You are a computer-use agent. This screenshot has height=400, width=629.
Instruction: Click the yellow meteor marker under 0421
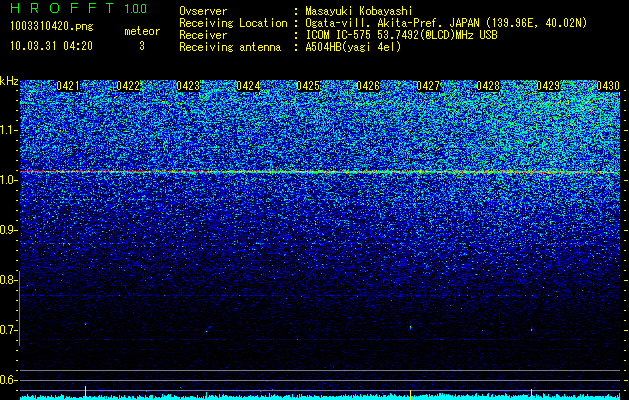point(85,393)
